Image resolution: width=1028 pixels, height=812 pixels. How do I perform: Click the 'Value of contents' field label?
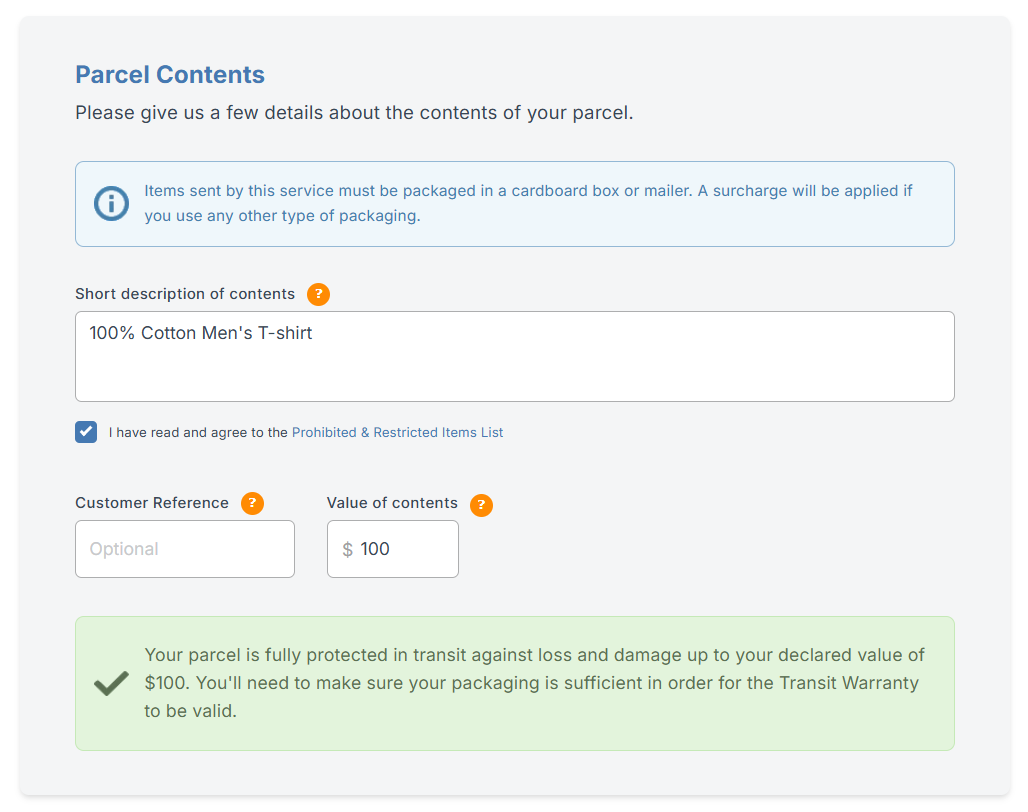[392, 503]
